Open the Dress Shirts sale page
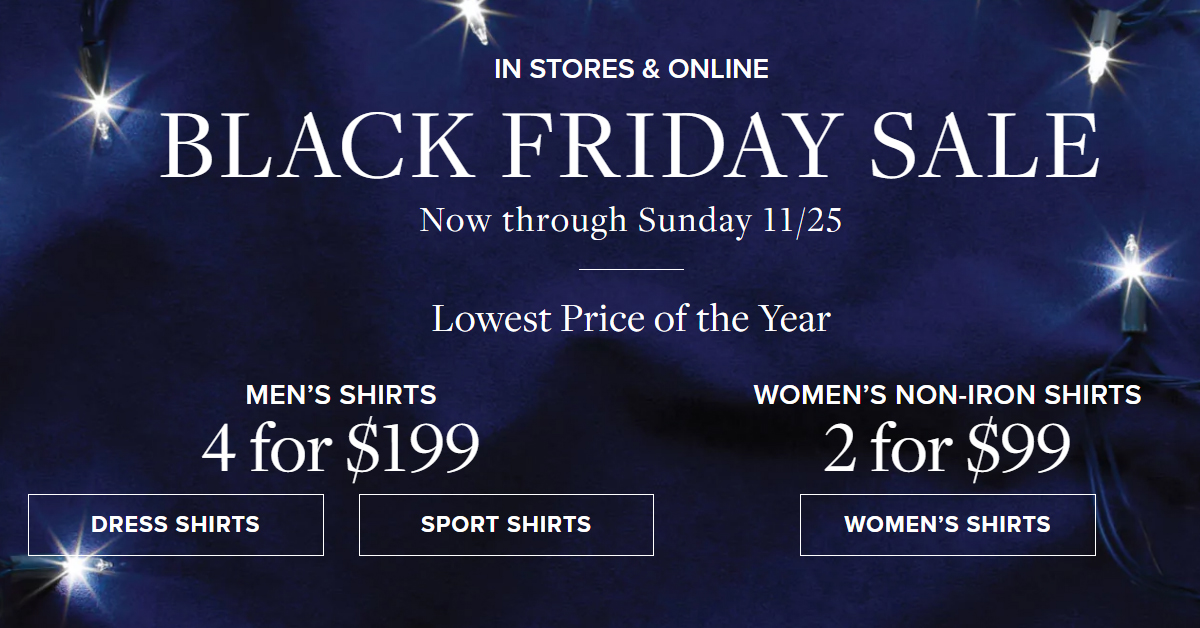1200x628 pixels. (175, 524)
